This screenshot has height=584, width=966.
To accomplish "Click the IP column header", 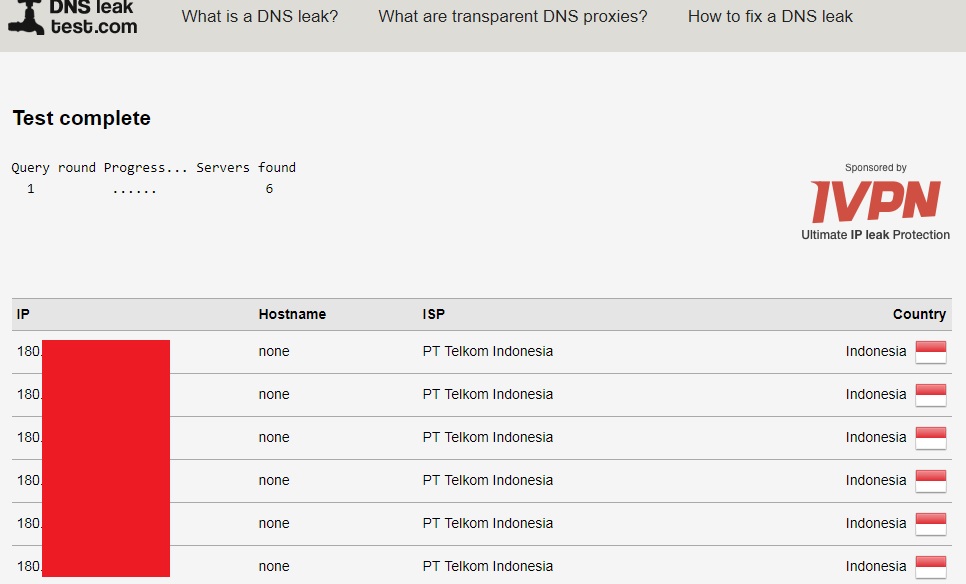I will (x=23, y=314).
